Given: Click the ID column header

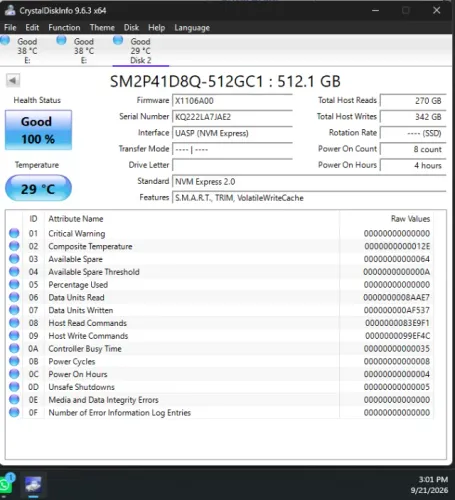Looking at the screenshot, I should click(x=33, y=219).
